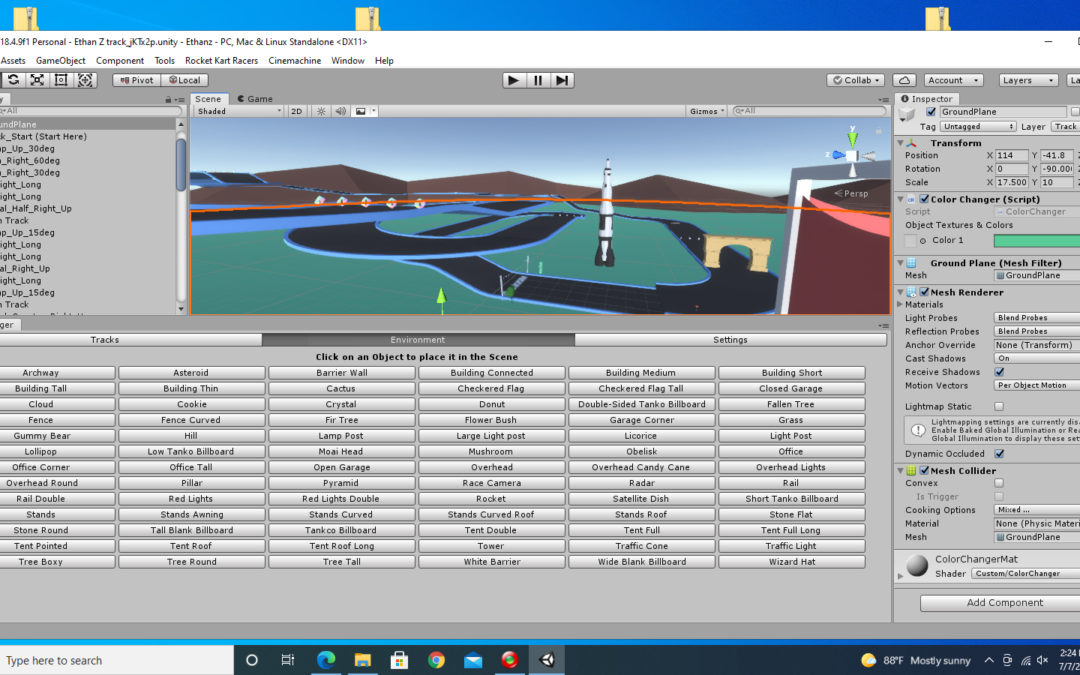The height and width of the screenshot is (675, 1080).
Task: Click the ColorChangerMat material sphere
Action: [917, 565]
